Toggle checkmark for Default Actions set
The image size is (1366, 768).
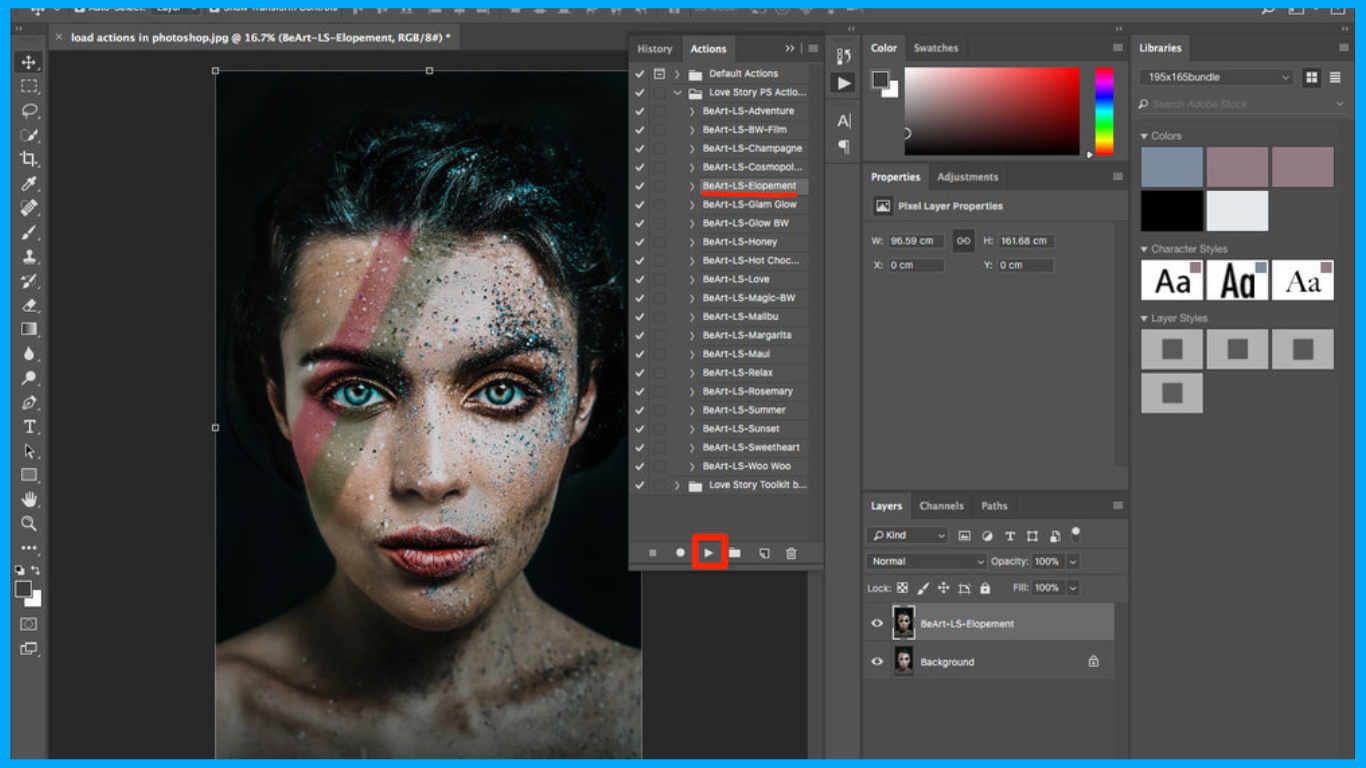pos(640,74)
